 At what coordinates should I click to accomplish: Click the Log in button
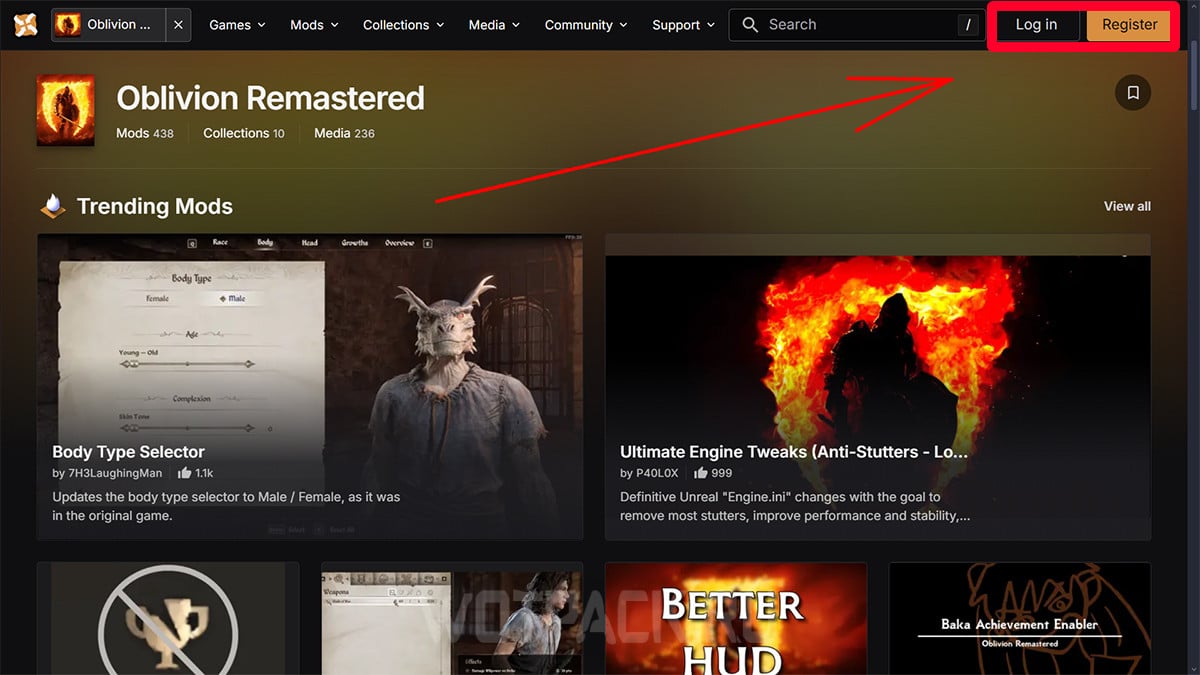1037,25
